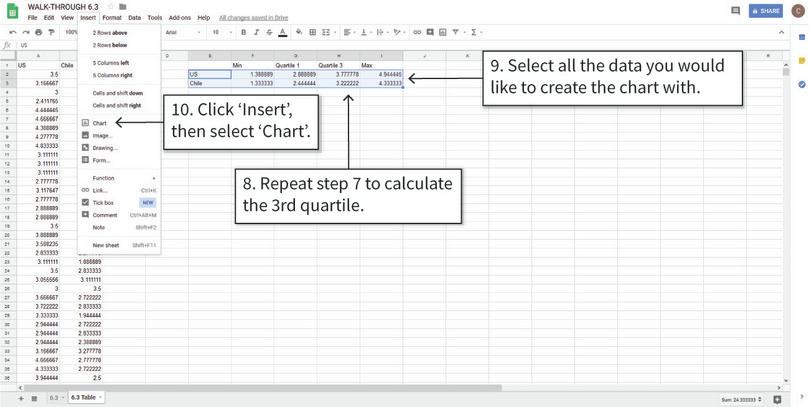Open the Keep notes side panel icon
Screen dimensions: 809x407
802,61
